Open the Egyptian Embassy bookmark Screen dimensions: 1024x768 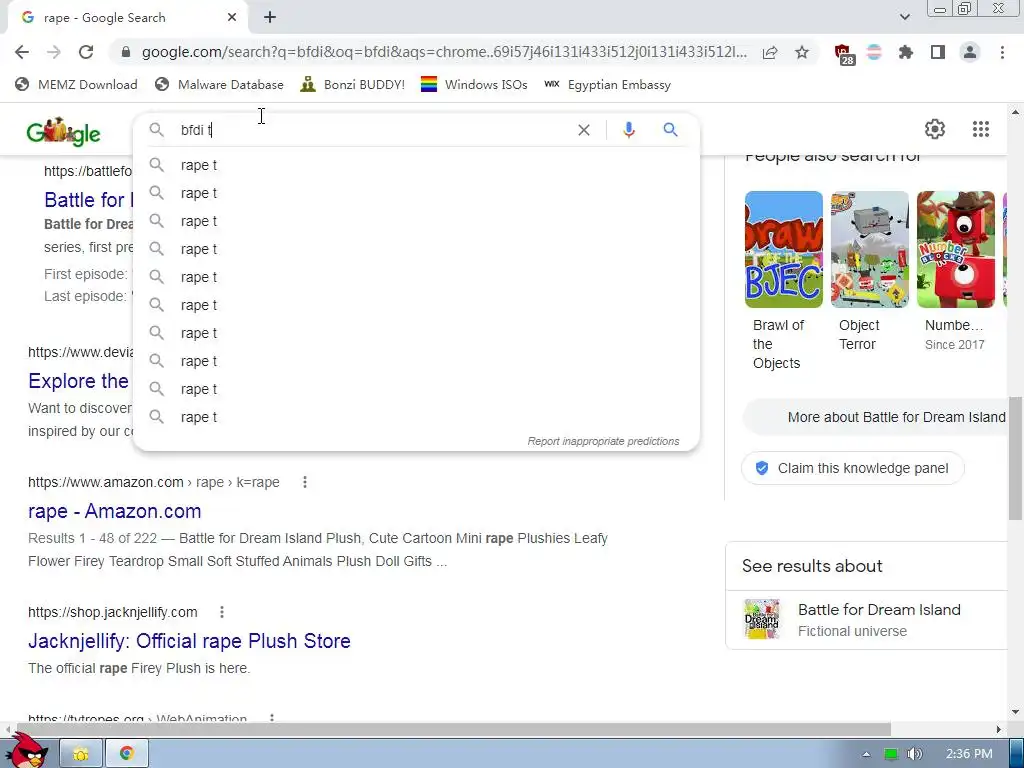[607, 84]
